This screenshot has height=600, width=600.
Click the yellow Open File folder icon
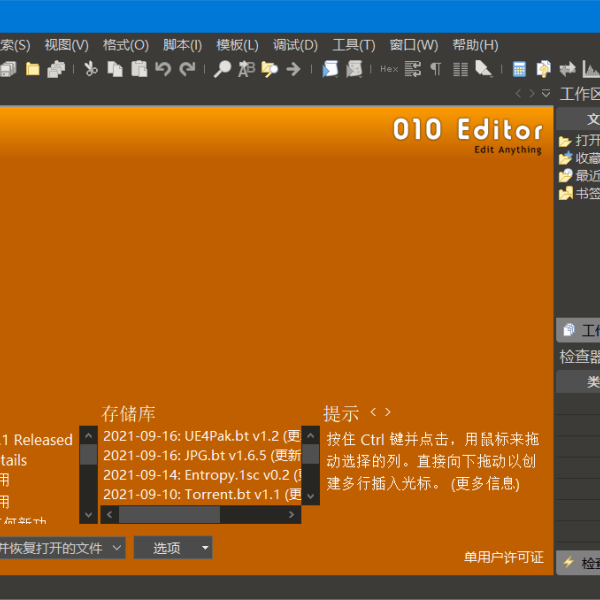33,69
